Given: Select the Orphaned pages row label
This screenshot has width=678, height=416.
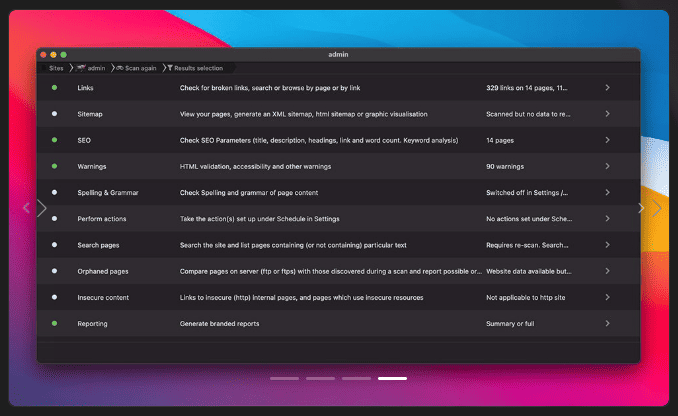Looking at the screenshot, I should 103,272.
